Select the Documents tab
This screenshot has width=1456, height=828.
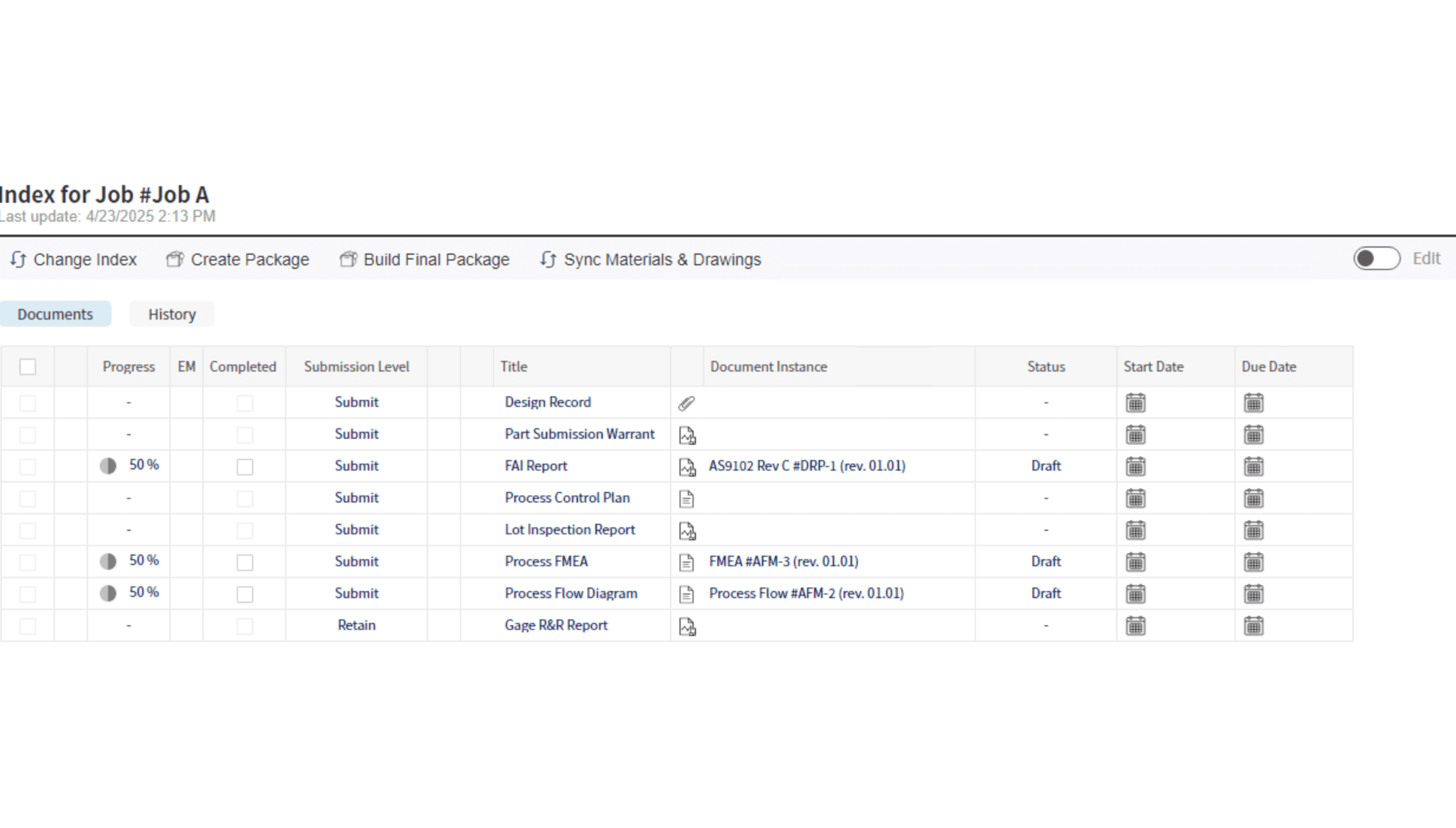pos(55,314)
